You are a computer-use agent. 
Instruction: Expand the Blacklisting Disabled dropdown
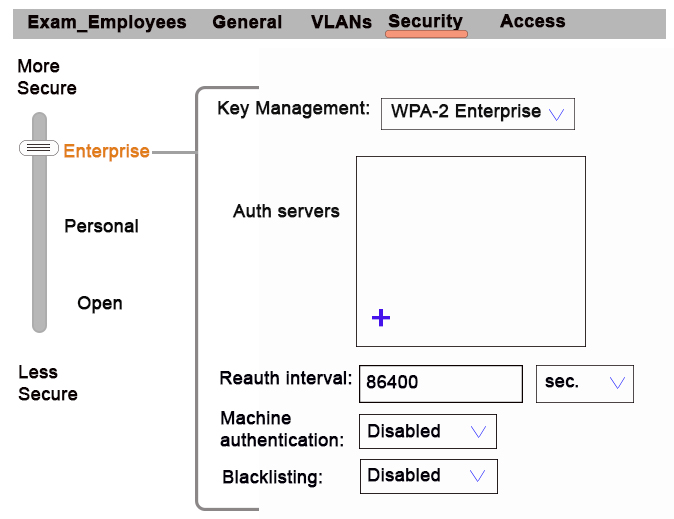click(429, 476)
